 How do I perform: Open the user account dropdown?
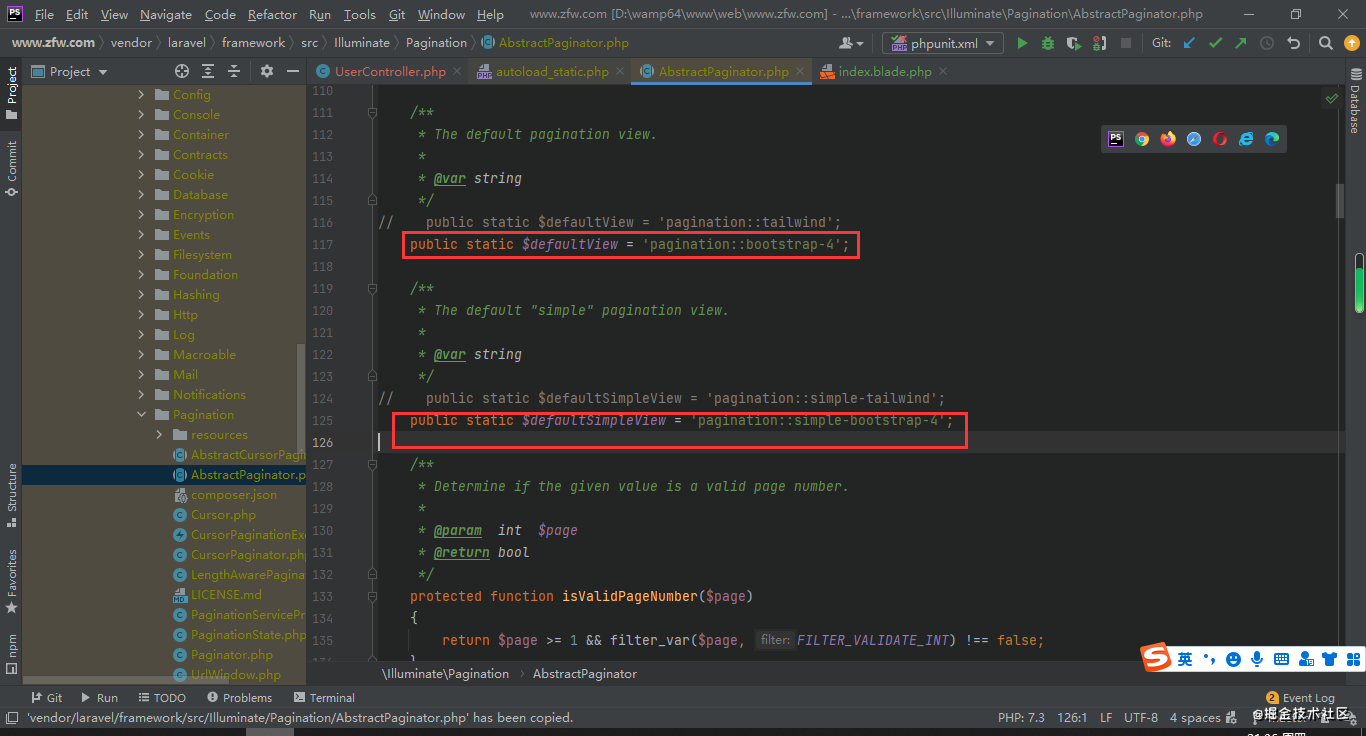(852, 43)
